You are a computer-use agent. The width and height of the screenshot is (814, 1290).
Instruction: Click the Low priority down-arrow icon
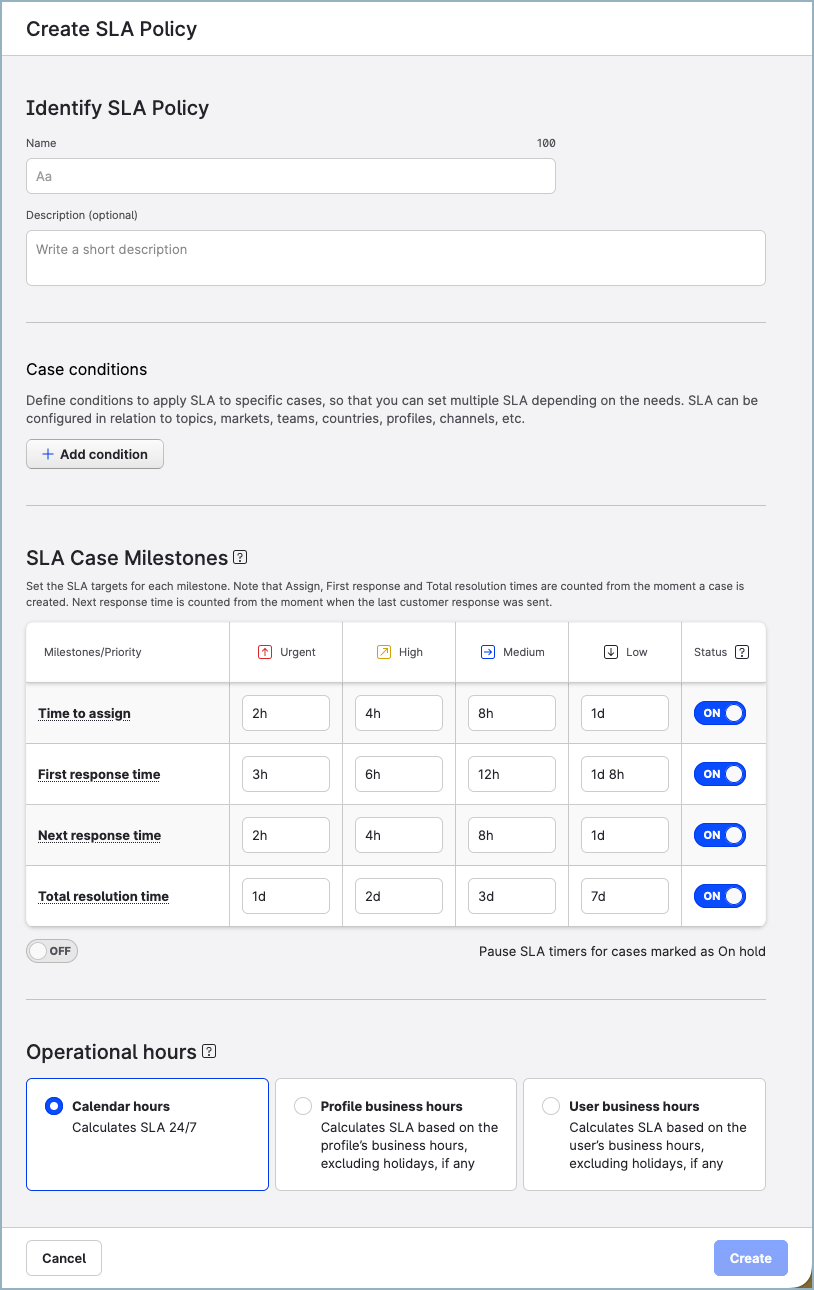pos(611,651)
